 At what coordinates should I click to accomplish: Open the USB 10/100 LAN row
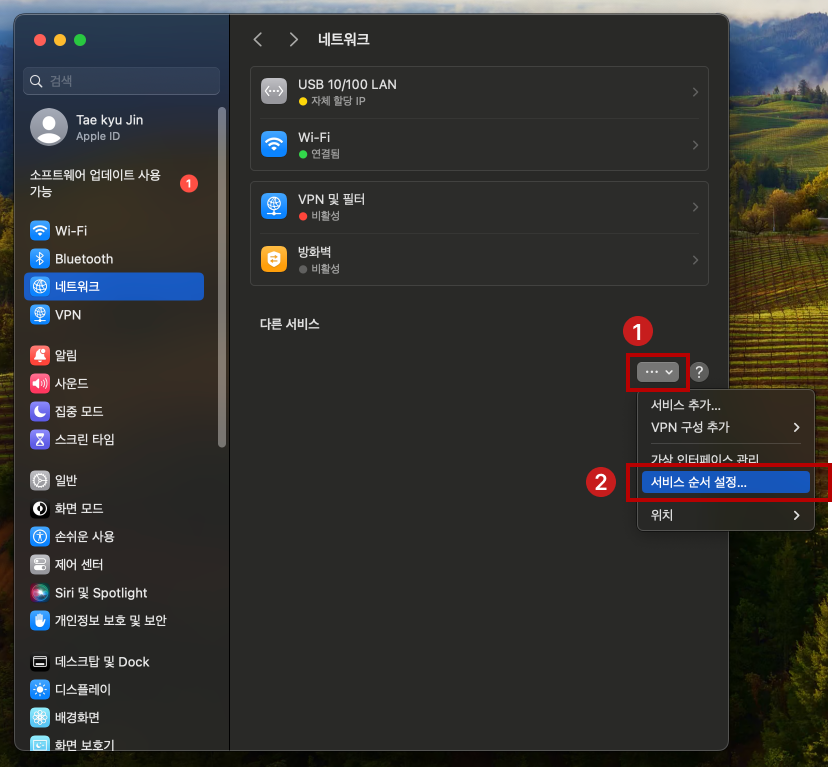[x=479, y=92]
